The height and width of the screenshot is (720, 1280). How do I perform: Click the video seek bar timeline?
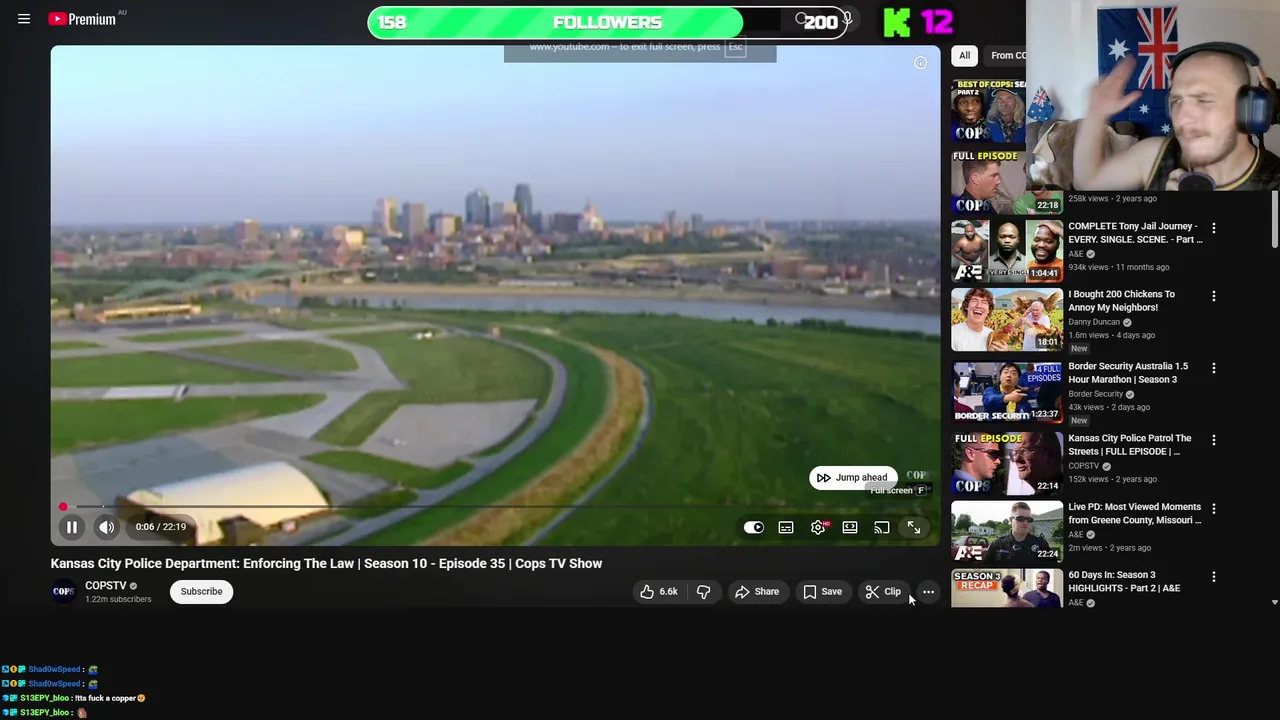click(496, 507)
